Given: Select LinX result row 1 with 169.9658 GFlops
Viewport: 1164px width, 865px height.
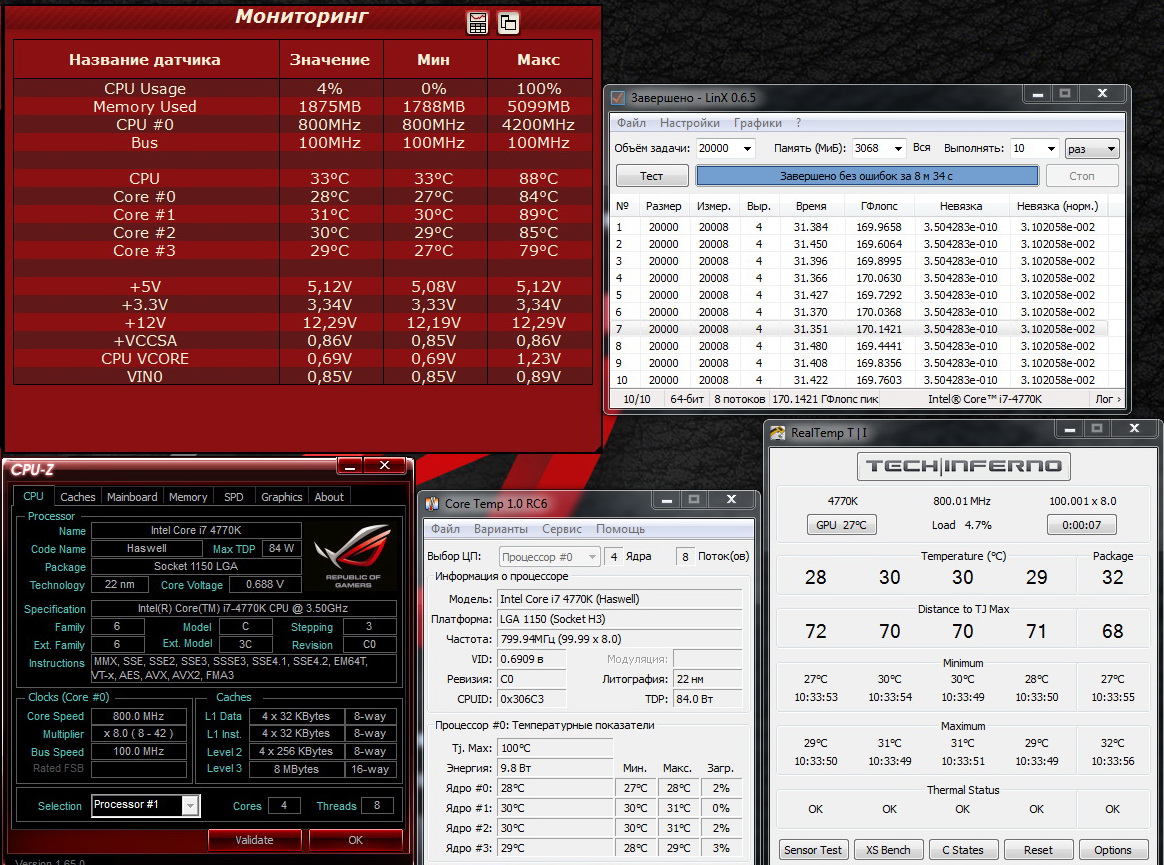Looking at the screenshot, I should pos(860,227).
